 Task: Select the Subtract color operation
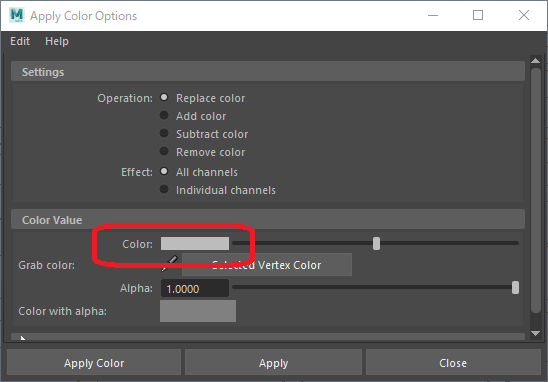(164, 133)
